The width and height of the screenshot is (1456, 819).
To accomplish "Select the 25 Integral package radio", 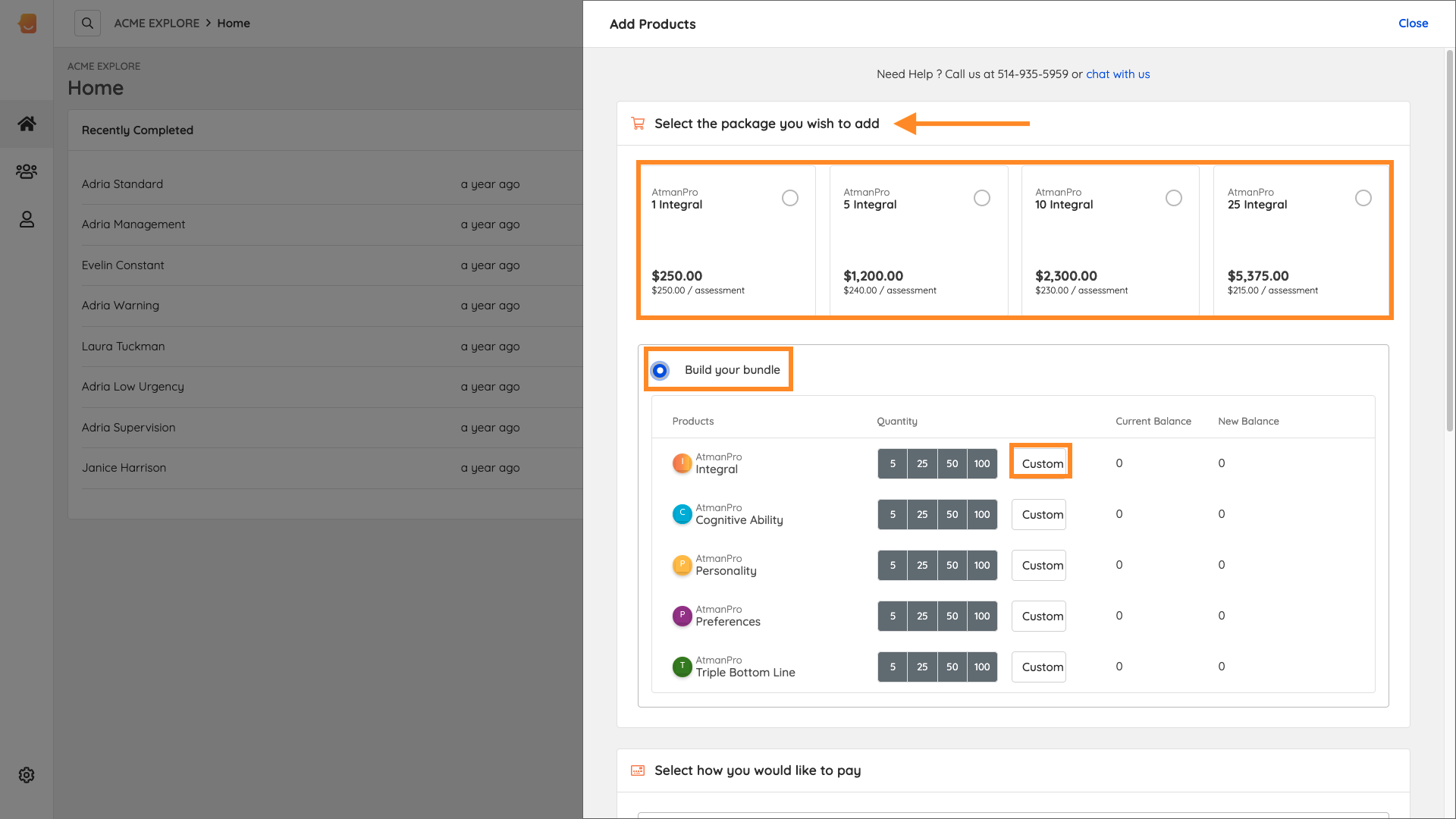I will point(1363,198).
